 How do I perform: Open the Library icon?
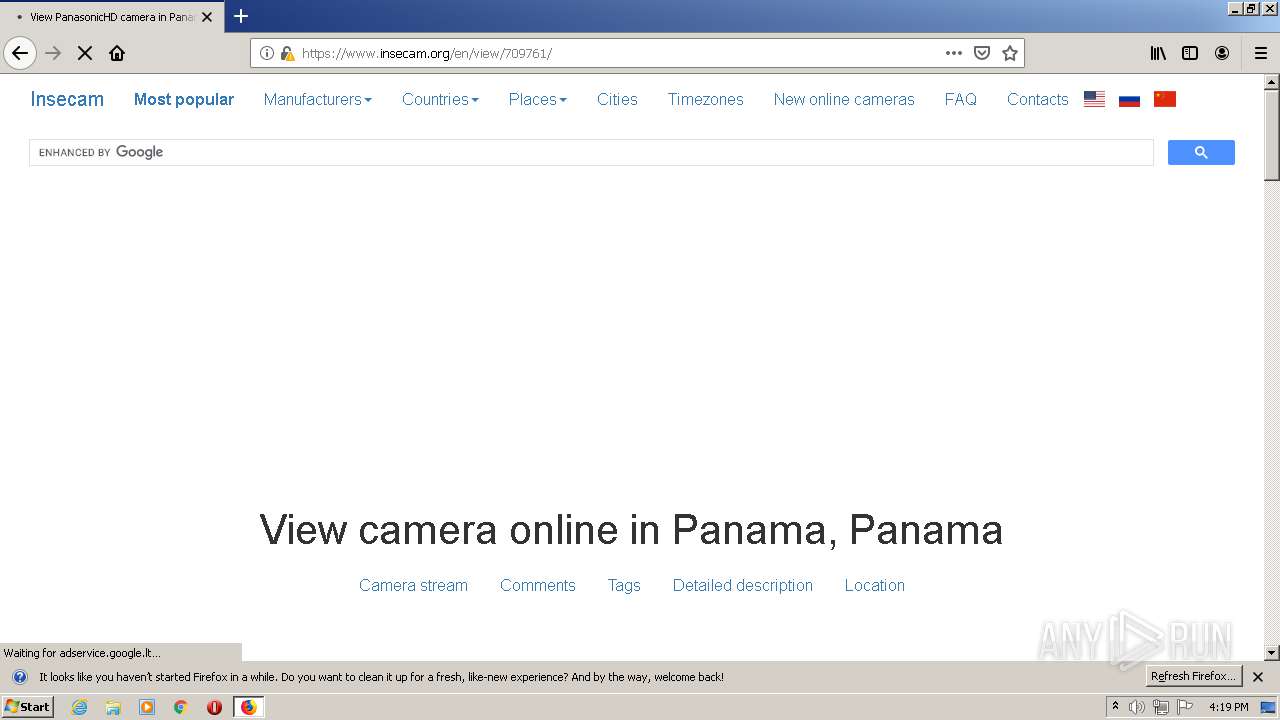tap(1158, 53)
